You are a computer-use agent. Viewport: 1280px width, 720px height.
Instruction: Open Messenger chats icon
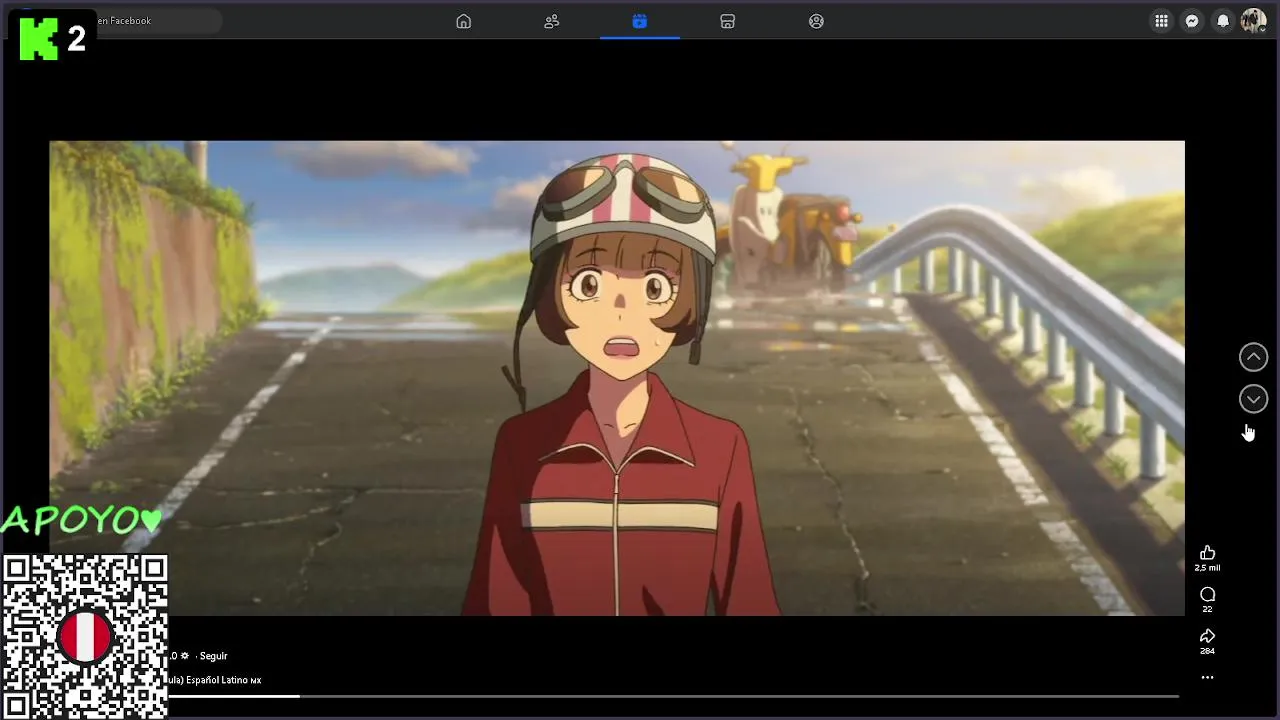1192,21
